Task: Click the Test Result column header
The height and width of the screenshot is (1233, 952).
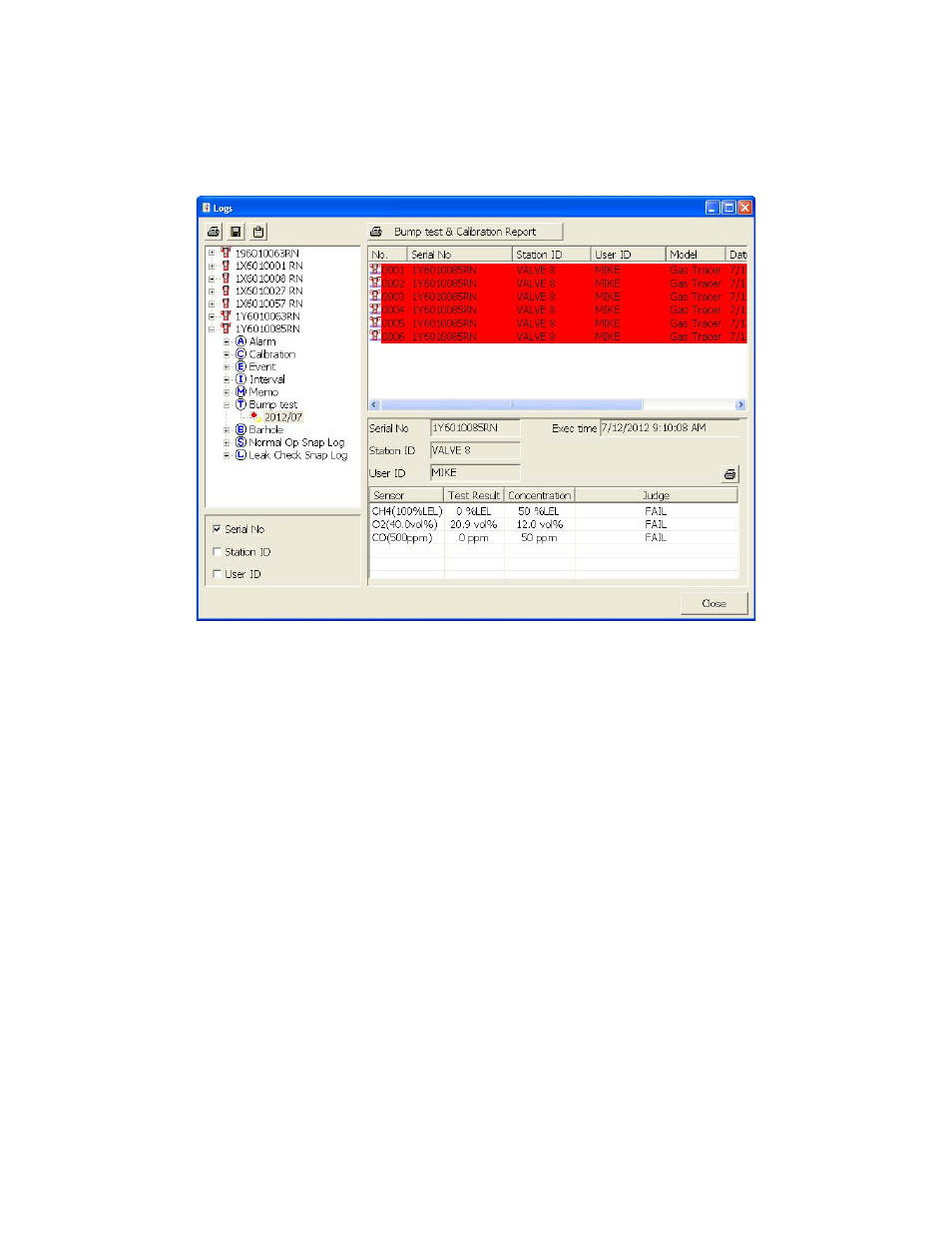Action: point(474,495)
